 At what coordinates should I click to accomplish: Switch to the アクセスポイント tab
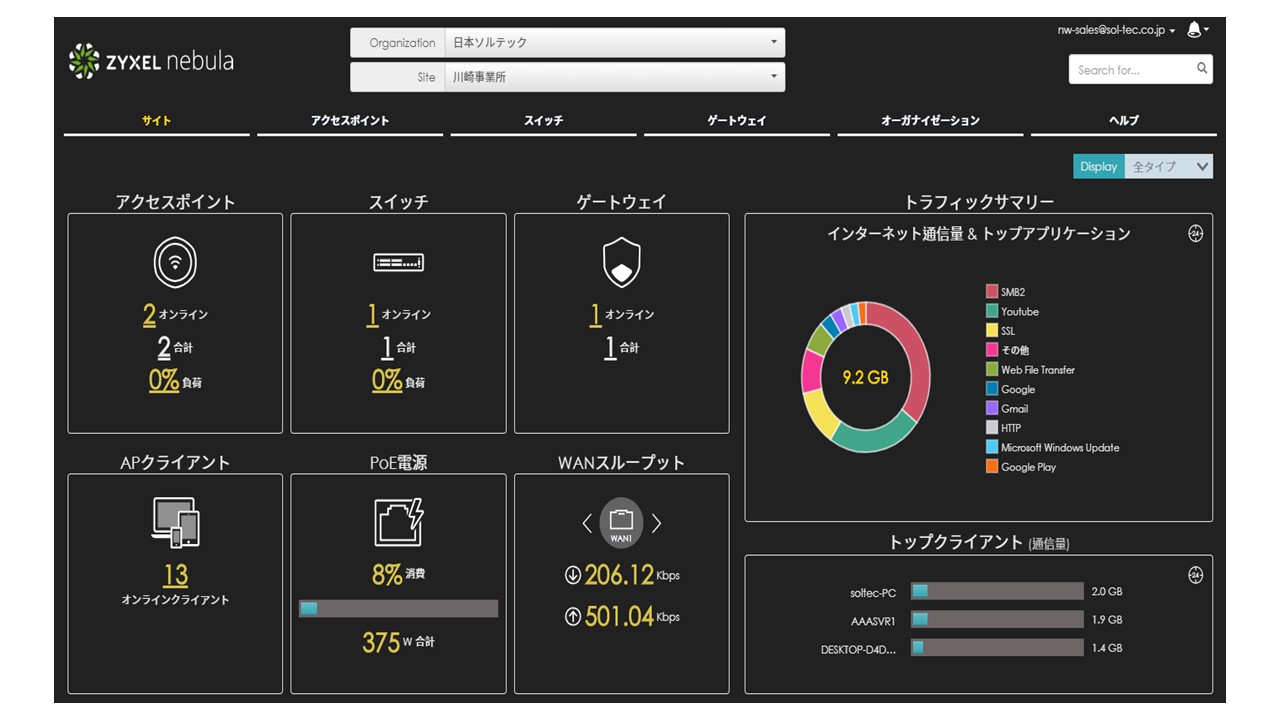tap(350, 120)
